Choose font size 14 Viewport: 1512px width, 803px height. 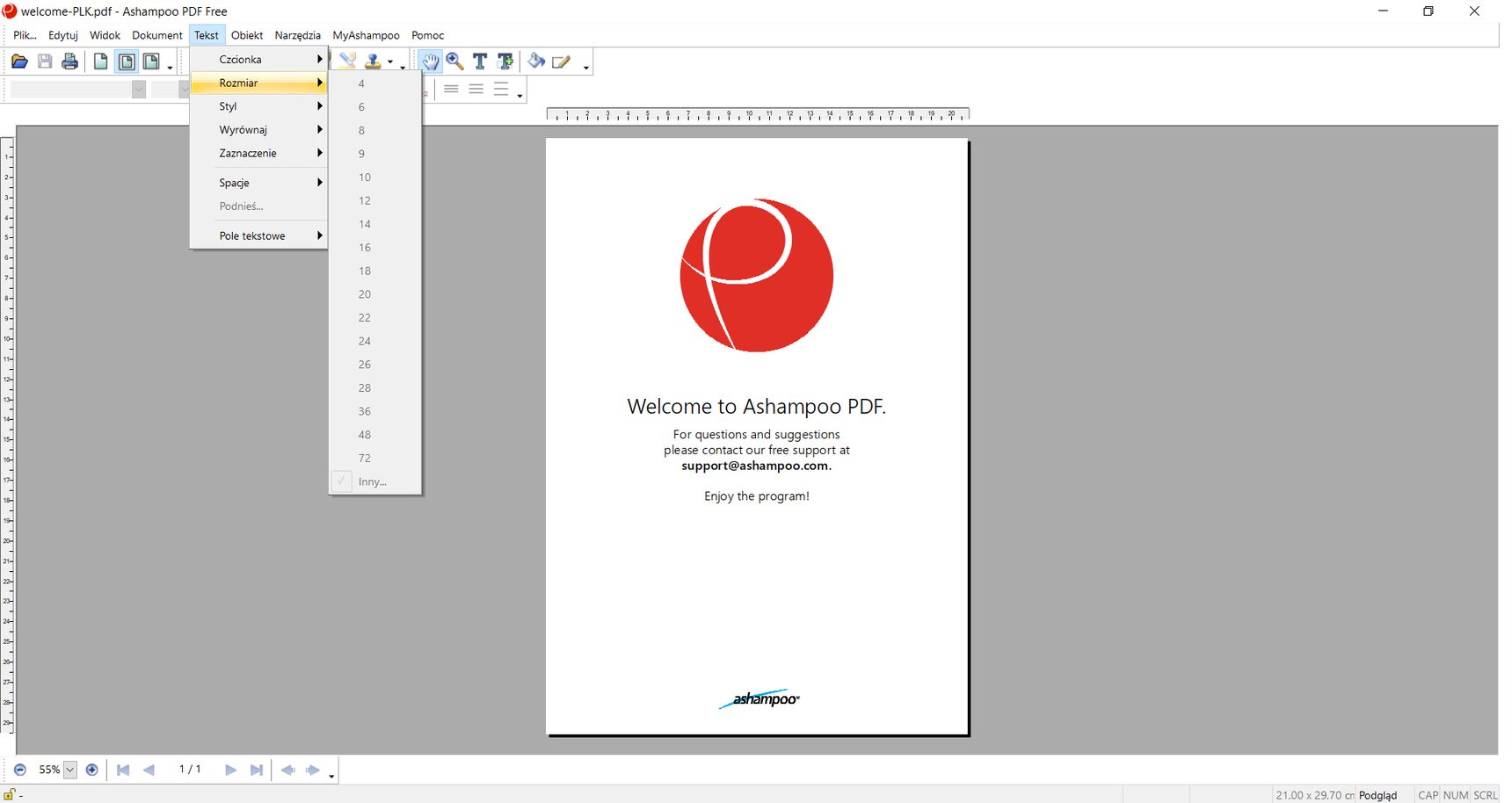click(x=375, y=224)
